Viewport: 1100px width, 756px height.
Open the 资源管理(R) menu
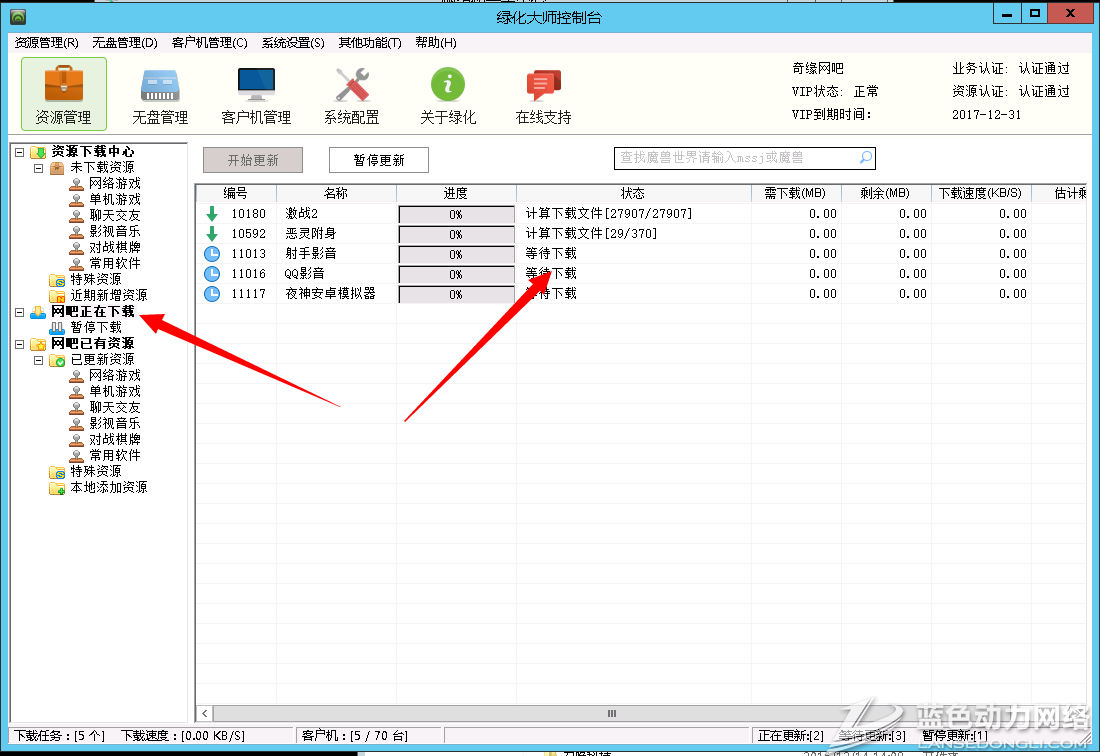46,43
